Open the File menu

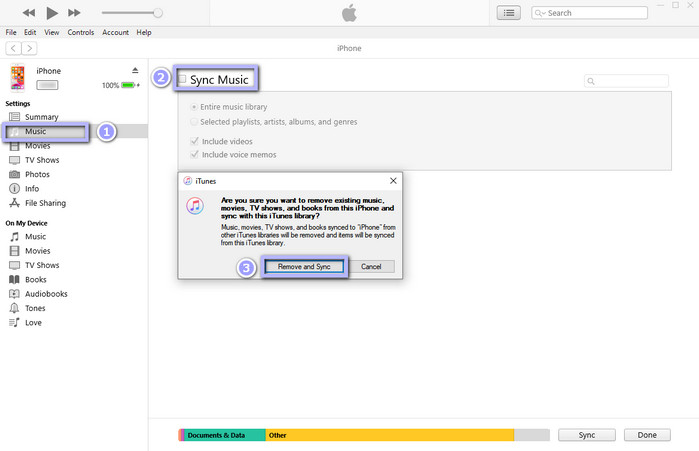point(11,32)
